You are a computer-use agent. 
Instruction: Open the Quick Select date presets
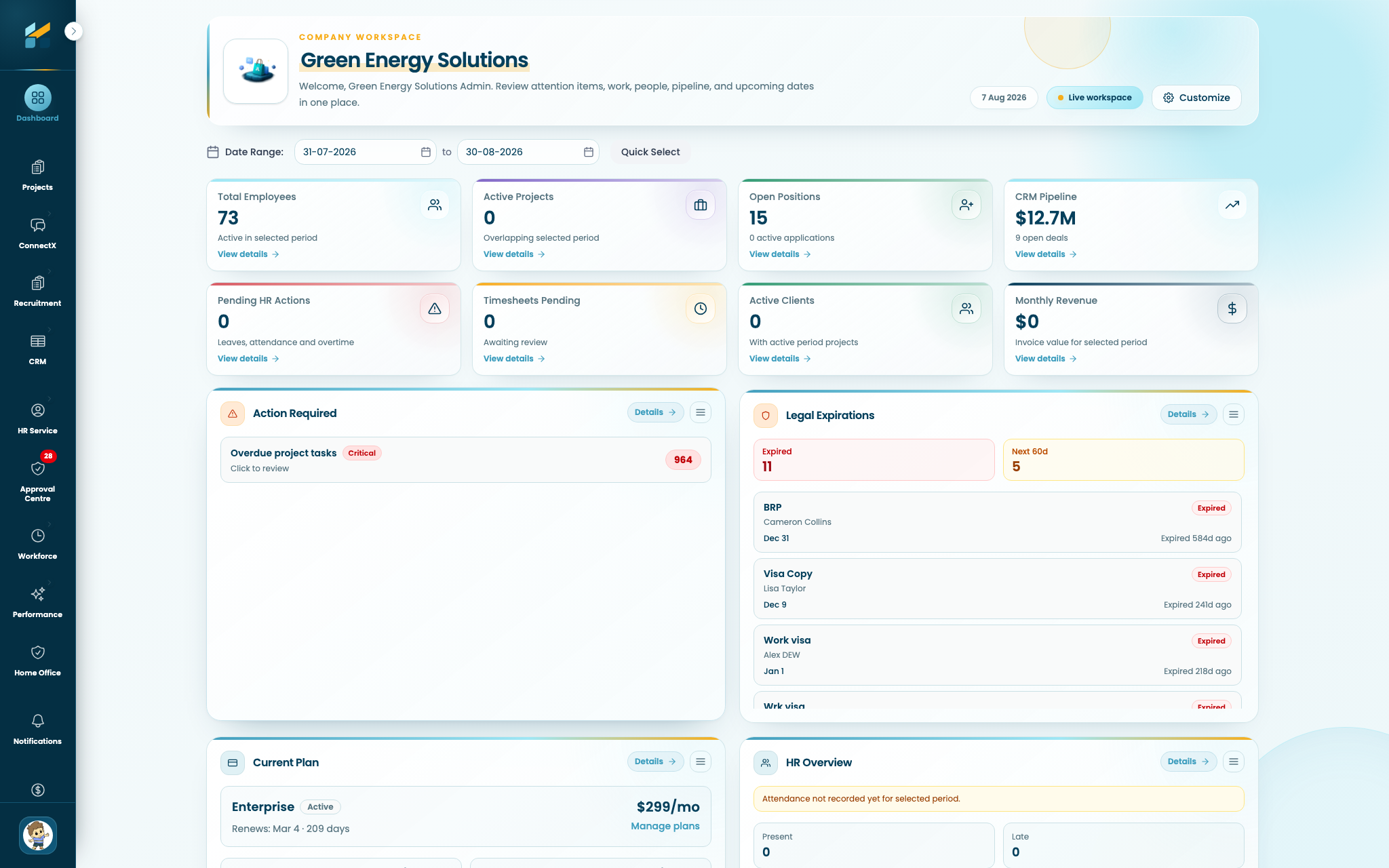(650, 152)
